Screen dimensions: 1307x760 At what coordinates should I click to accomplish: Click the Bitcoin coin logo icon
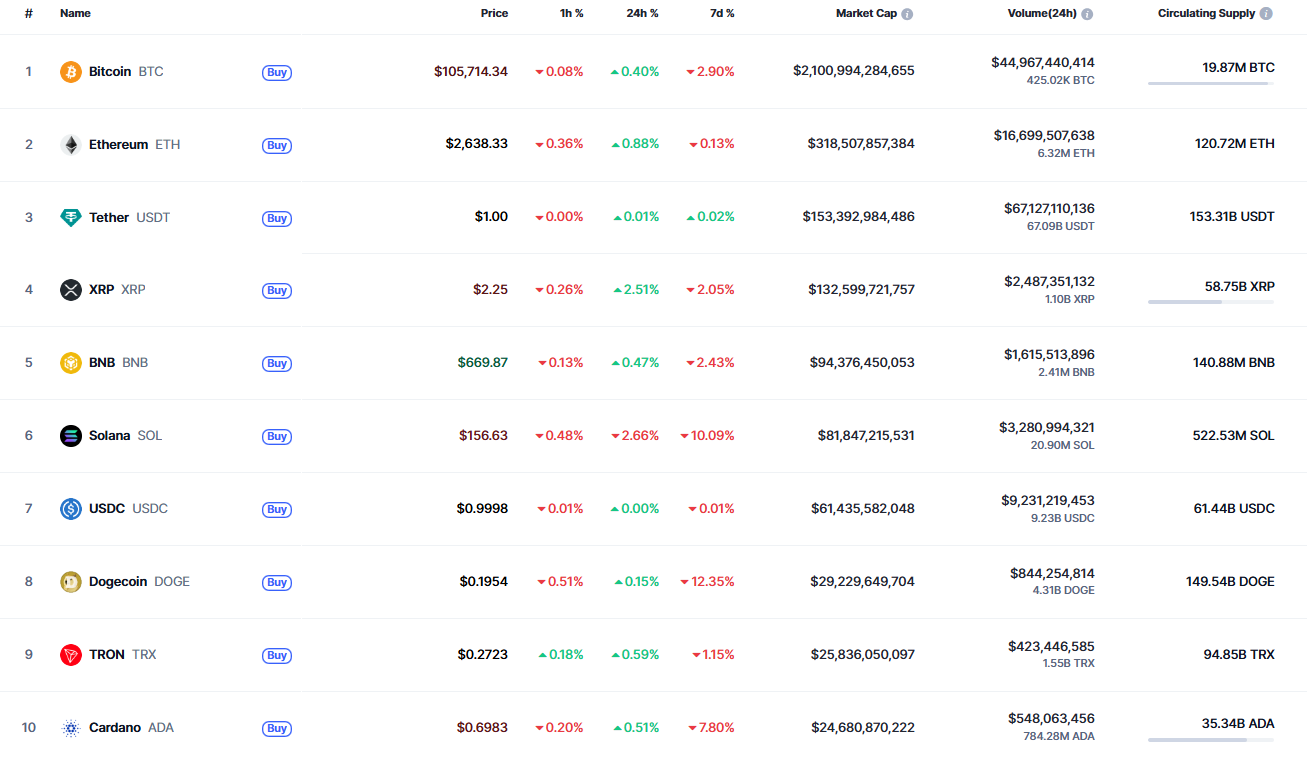pos(70,72)
